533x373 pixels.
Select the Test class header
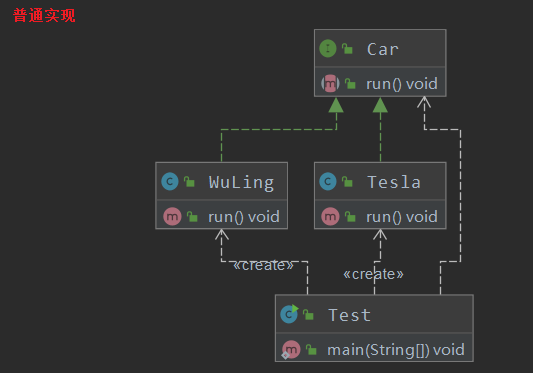pyautogui.click(x=374, y=314)
